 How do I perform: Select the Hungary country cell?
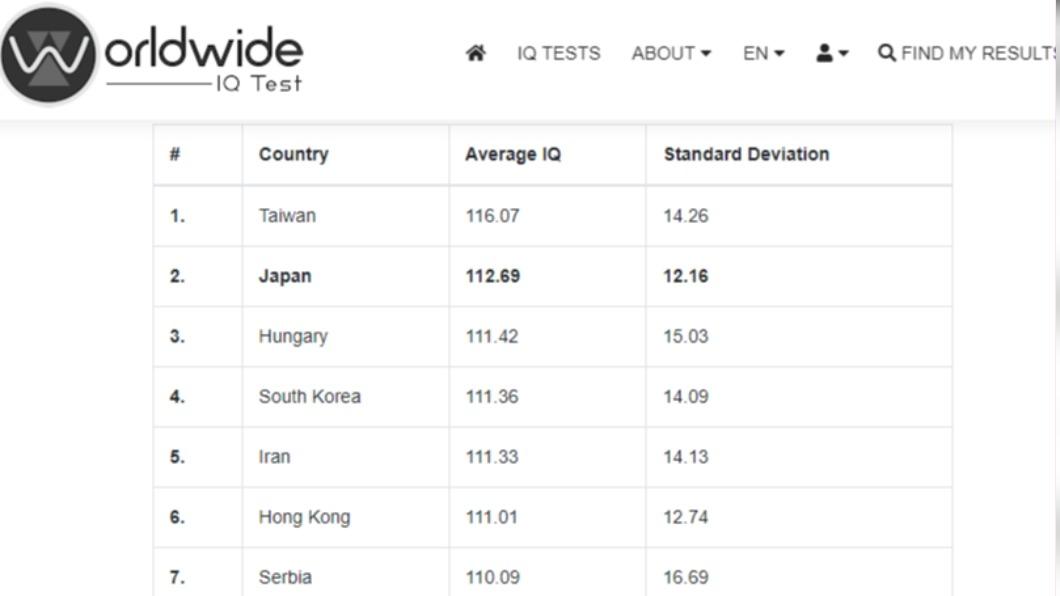coord(293,337)
